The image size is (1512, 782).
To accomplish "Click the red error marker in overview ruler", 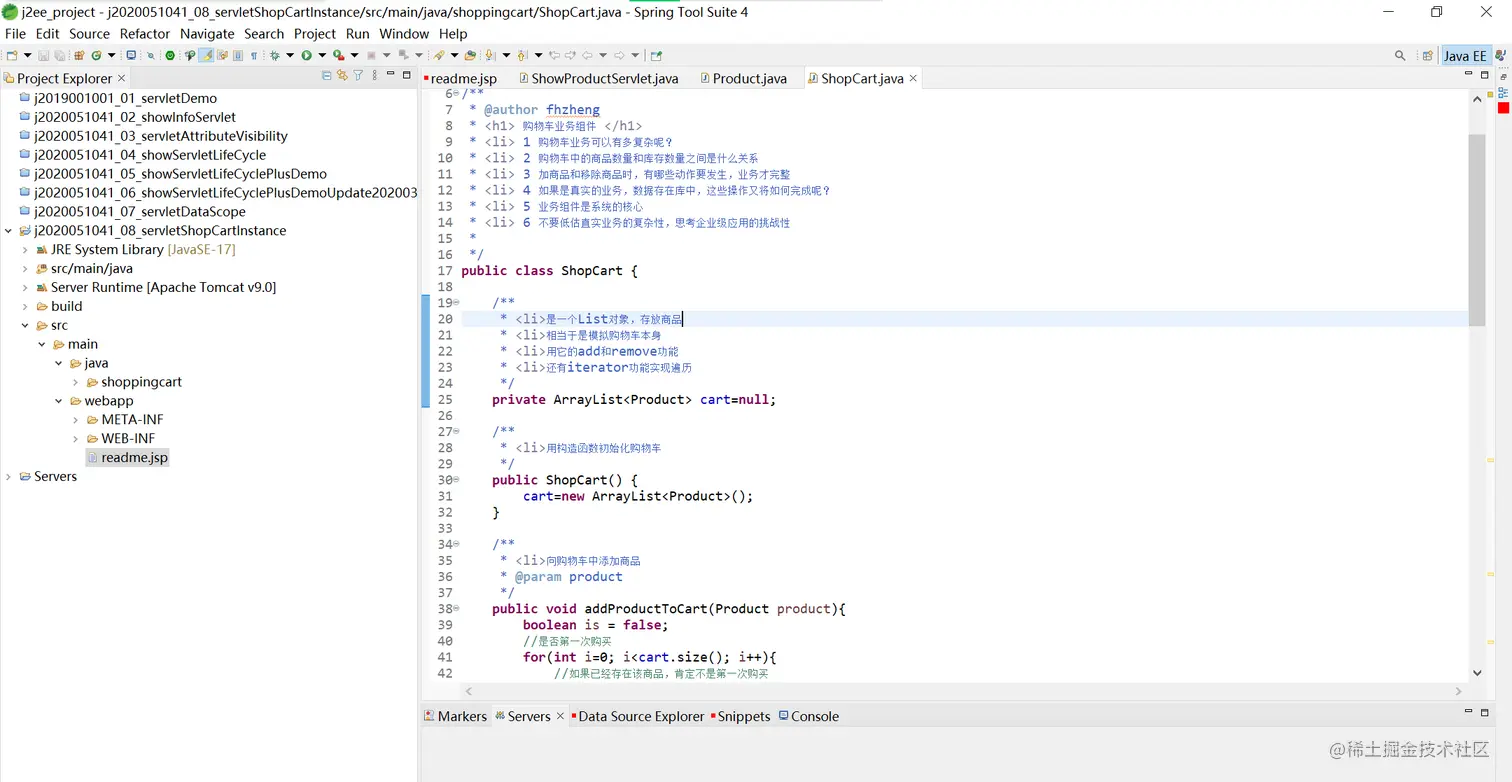I will click(x=1503, y=108).
